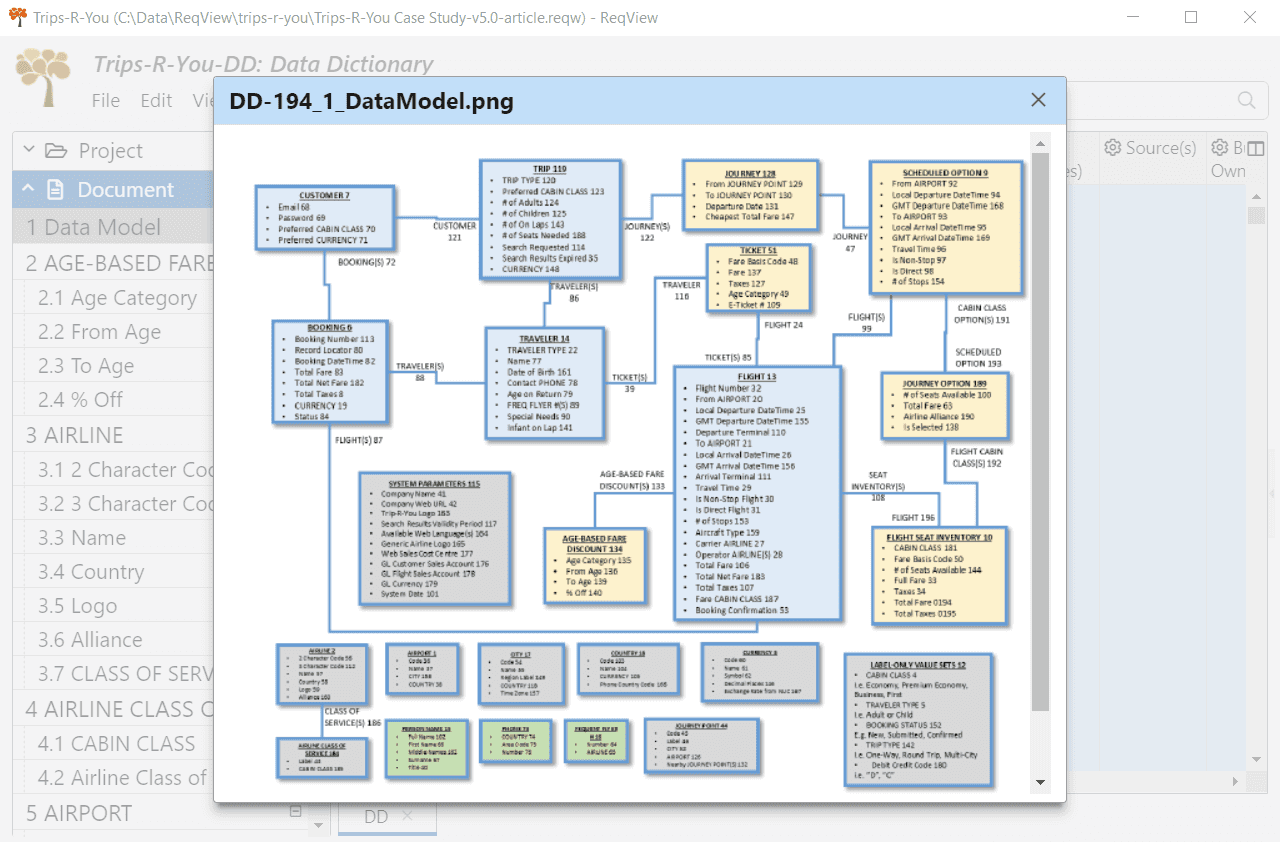This screenshot has height=842, width=1280.
Task: Select '4.2 Airline Class of' outline row
Action: 114,778
